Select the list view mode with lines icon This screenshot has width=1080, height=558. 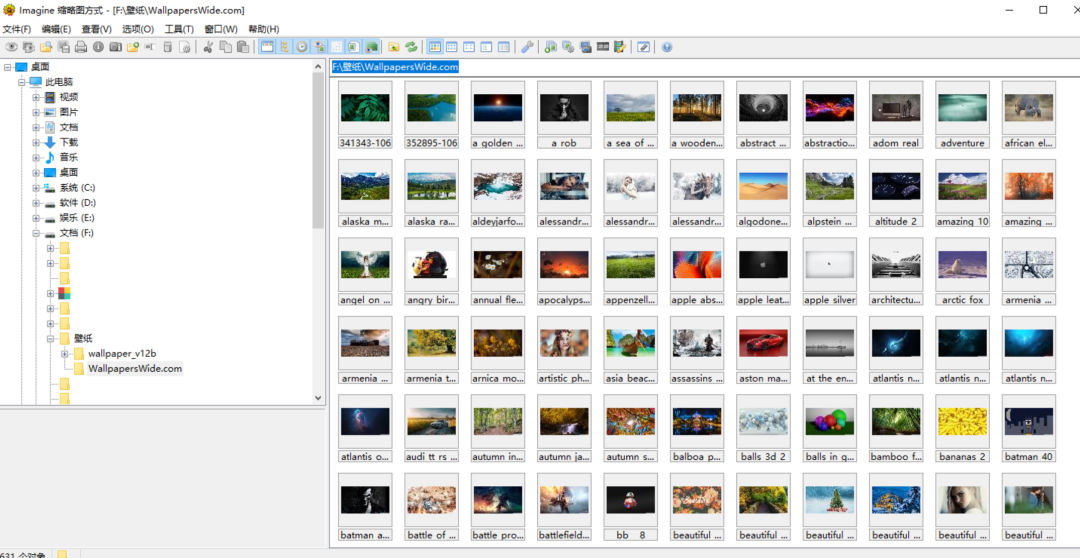click(486, 47)
